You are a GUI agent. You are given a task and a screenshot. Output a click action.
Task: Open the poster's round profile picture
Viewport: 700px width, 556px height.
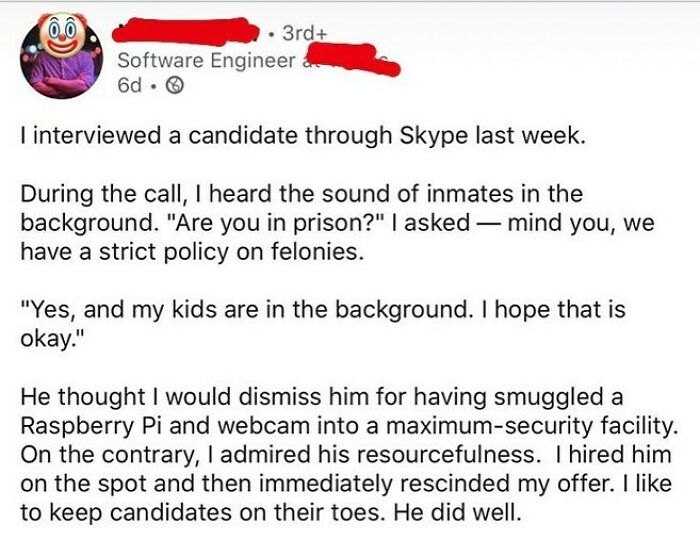[61, 58]
